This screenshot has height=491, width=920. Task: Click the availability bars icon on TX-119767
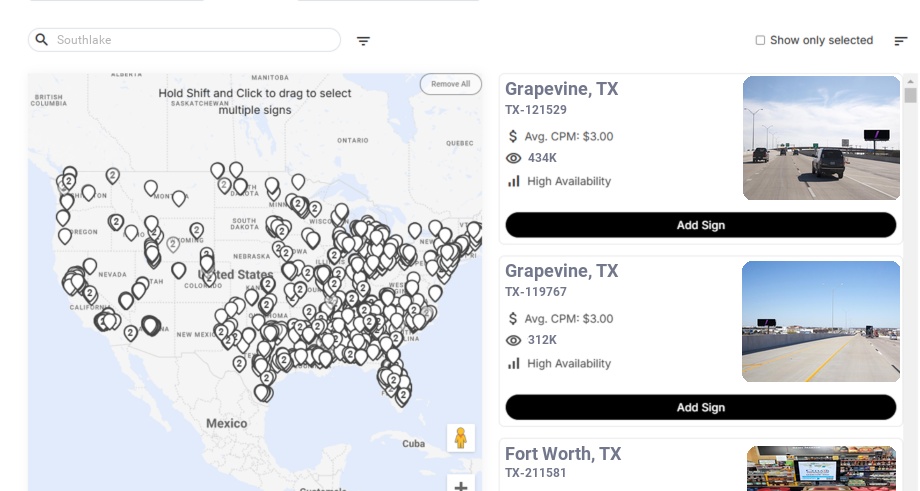click(514, 363)
